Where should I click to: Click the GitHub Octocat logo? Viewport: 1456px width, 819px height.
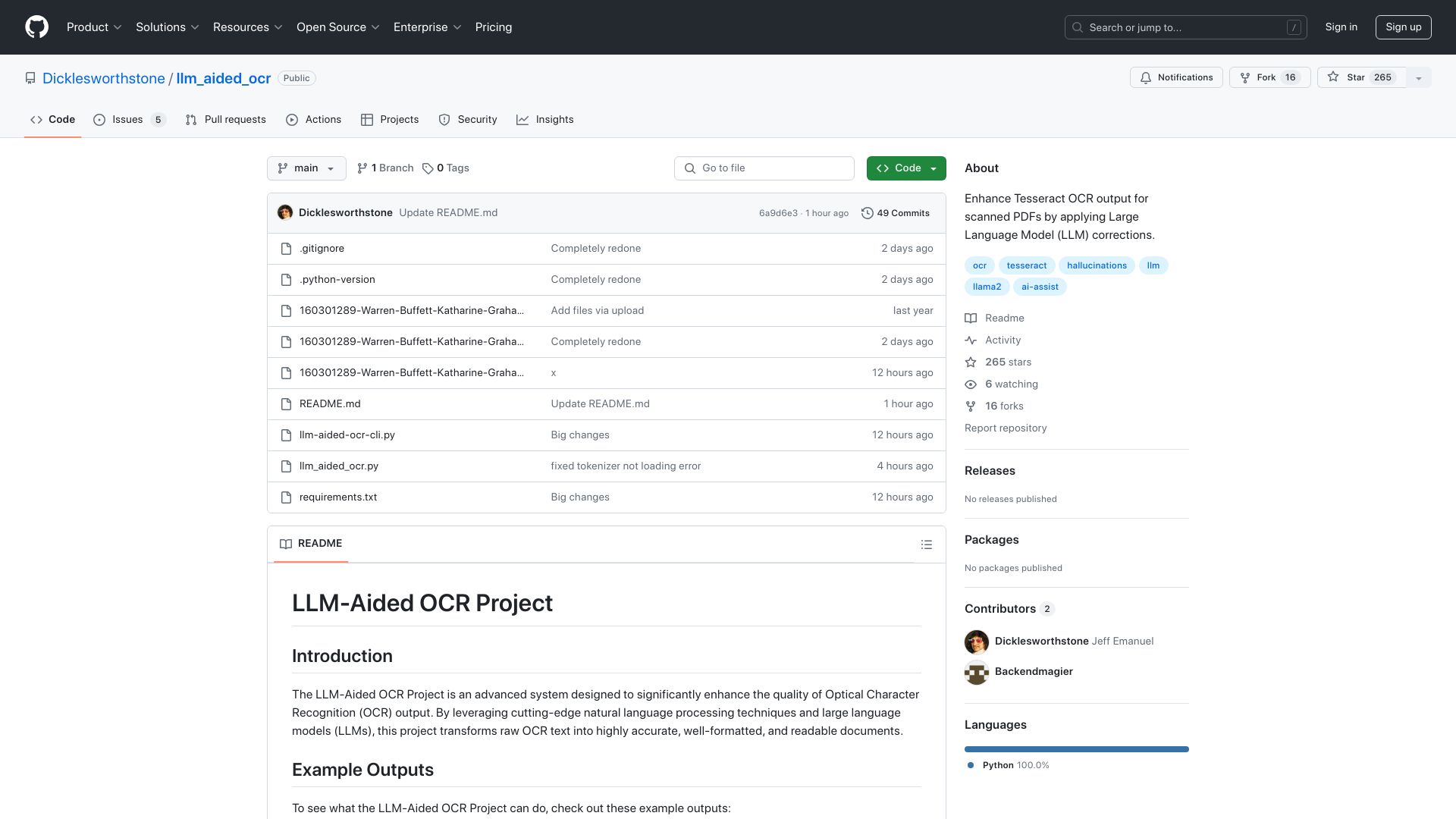[x=36, y=27]
